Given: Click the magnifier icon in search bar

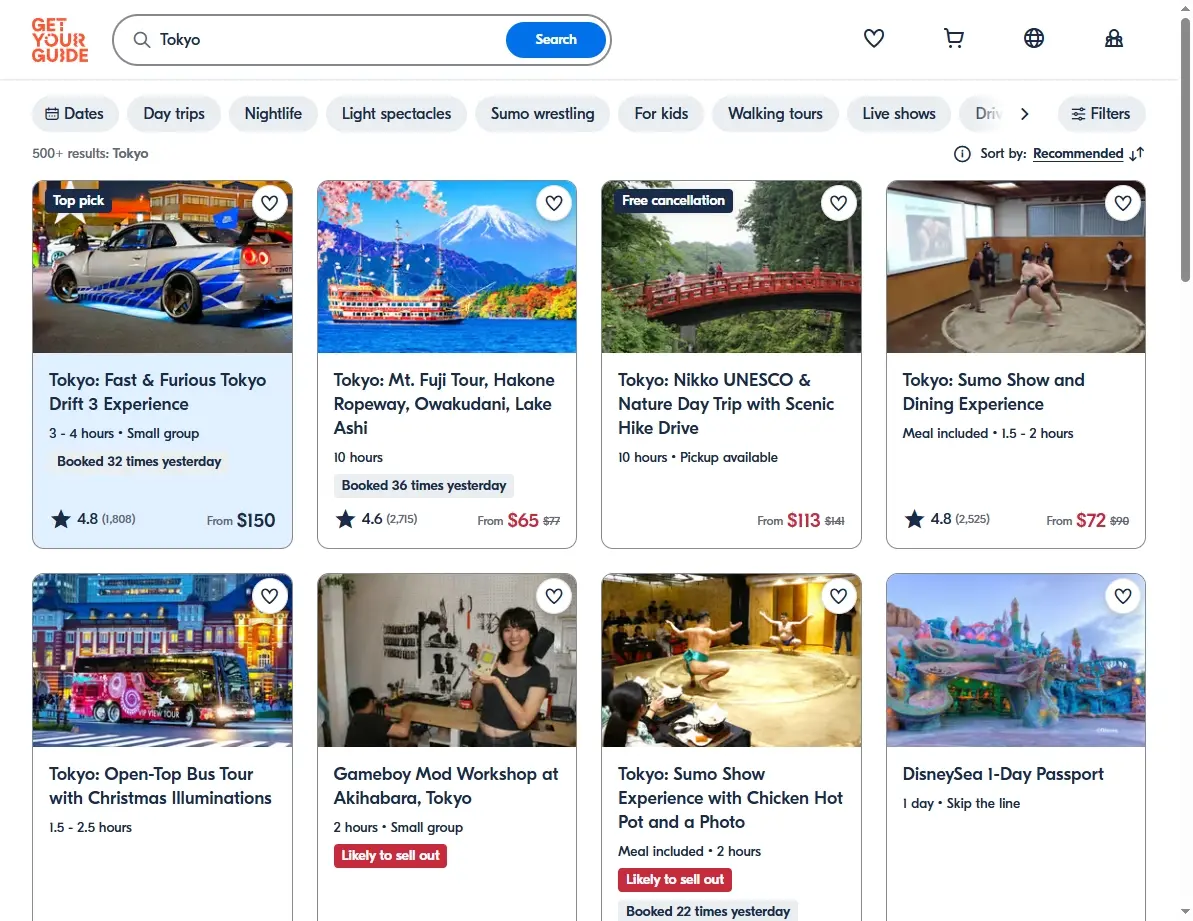Looking at the screenshot, I should pyautogui.click(x=142, y=40).
